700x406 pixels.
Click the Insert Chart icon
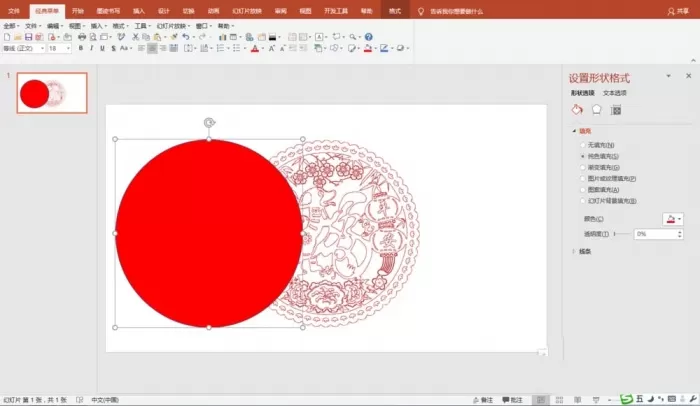pos(222,37)
